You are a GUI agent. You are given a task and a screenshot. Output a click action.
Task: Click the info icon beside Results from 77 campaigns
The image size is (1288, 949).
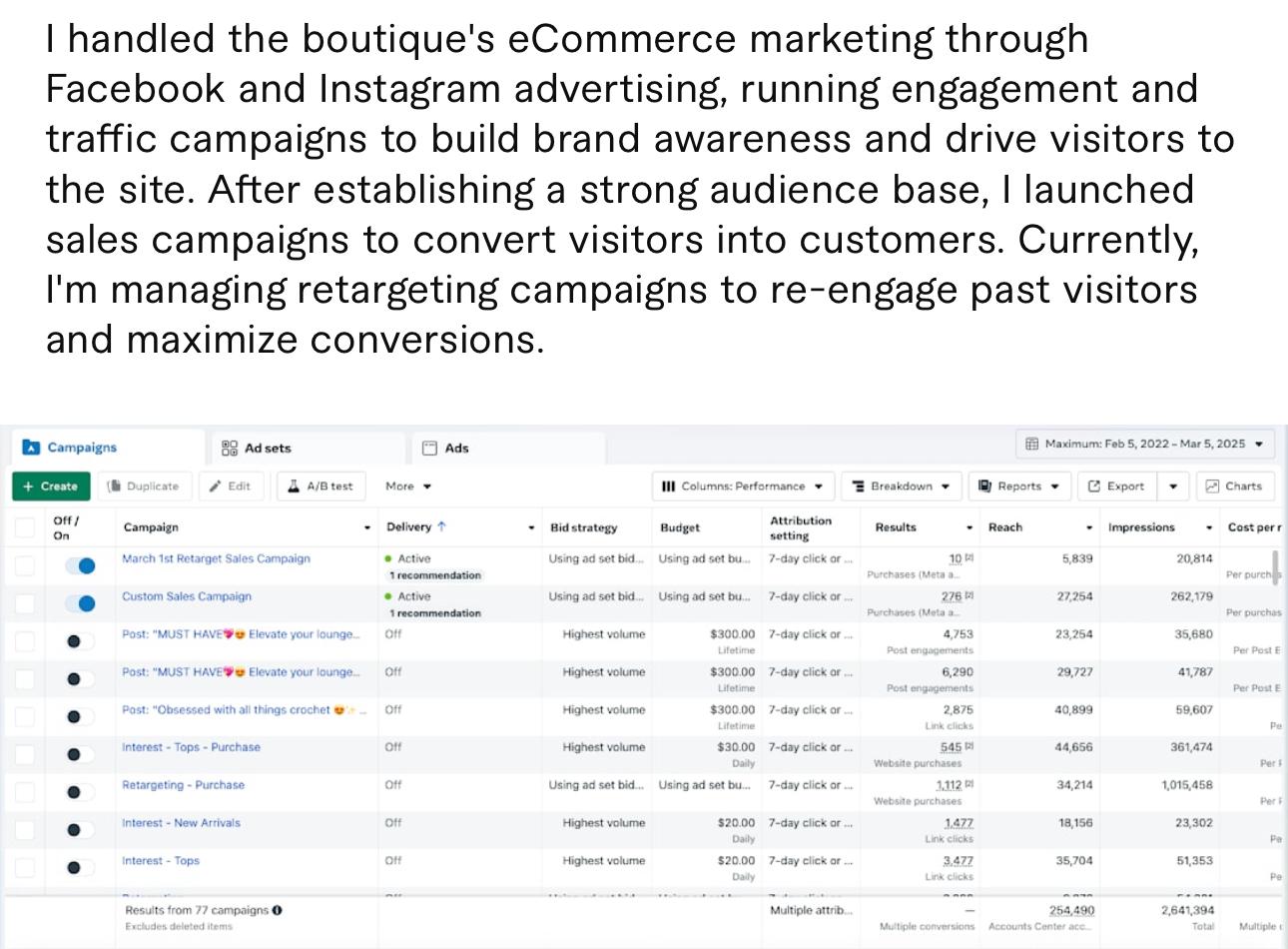click(x=277, y=910)
